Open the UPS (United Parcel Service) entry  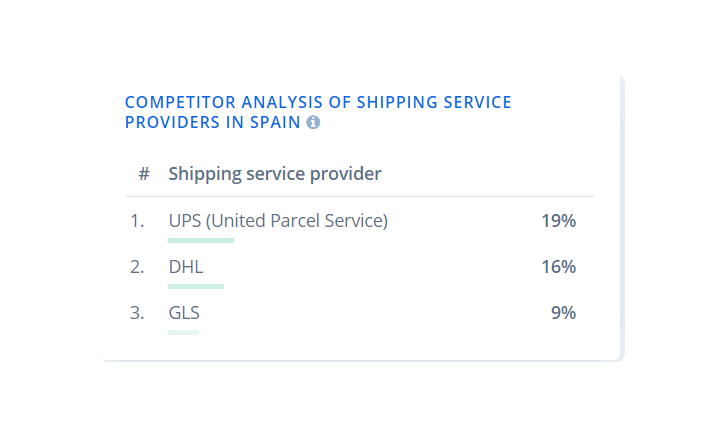(277, 221)
